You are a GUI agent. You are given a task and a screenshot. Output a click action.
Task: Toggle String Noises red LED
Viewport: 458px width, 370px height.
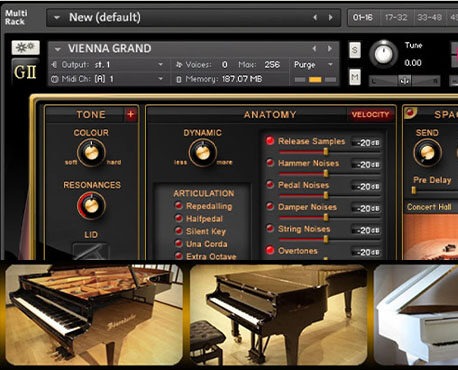[270, 228]
